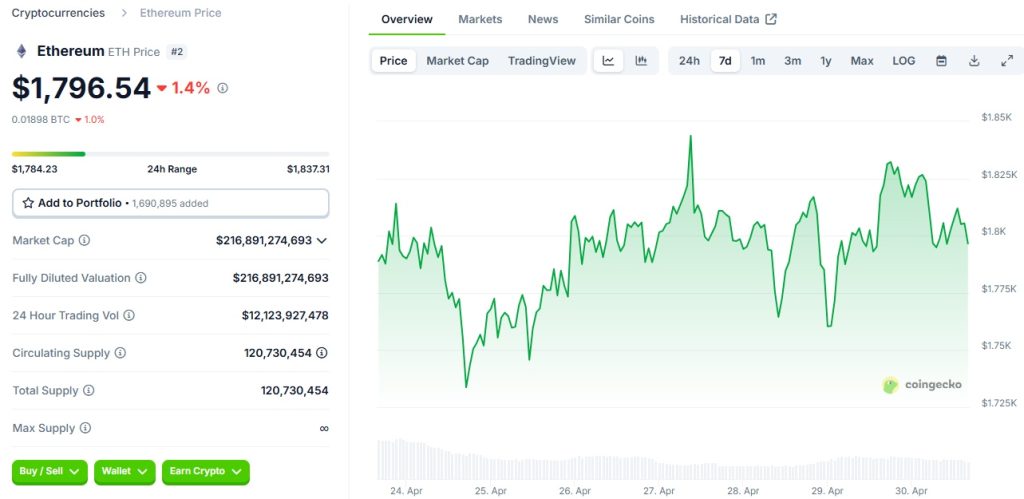
Task: Open the Wallet dropdown
Action: pos(125,472)
